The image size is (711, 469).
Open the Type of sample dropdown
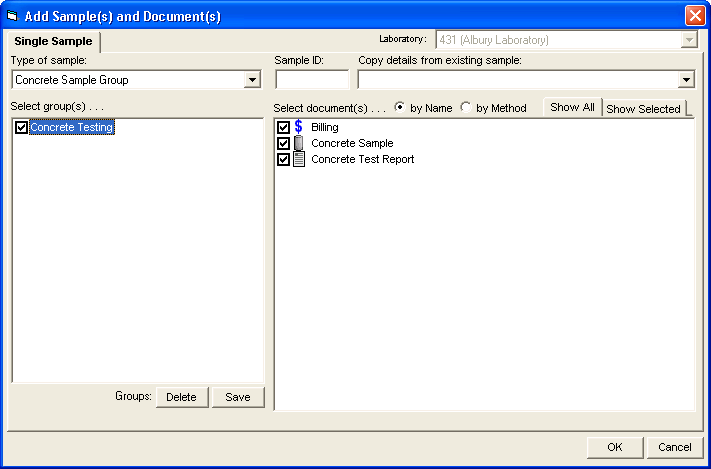tap(252, 80)
